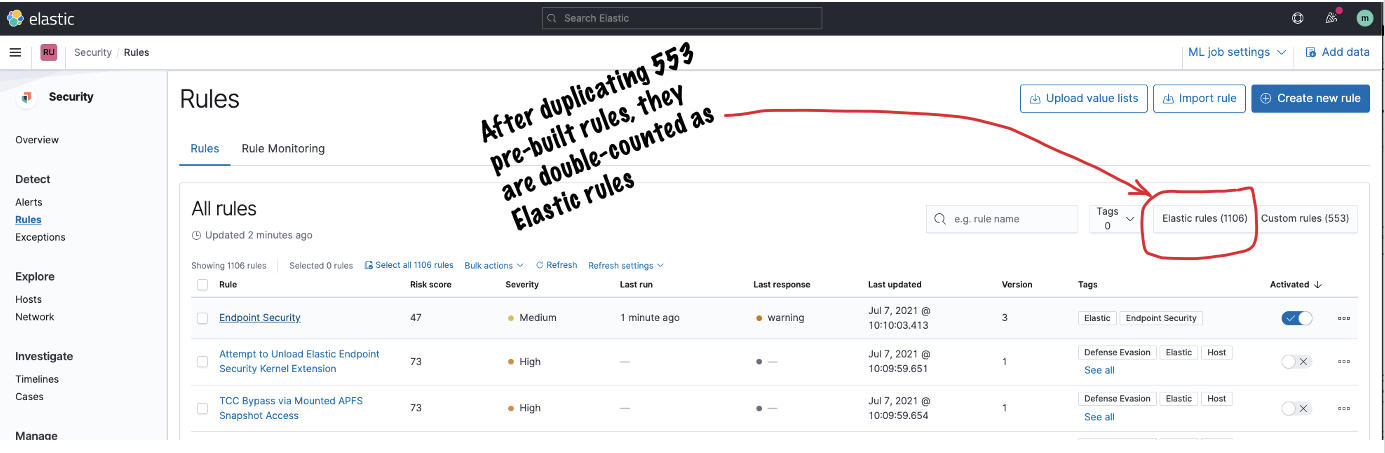Open row actions for TCC Bypass rule
Image resolution: width=1385 pixels, height=453 pixels.
coord(1344,408)
